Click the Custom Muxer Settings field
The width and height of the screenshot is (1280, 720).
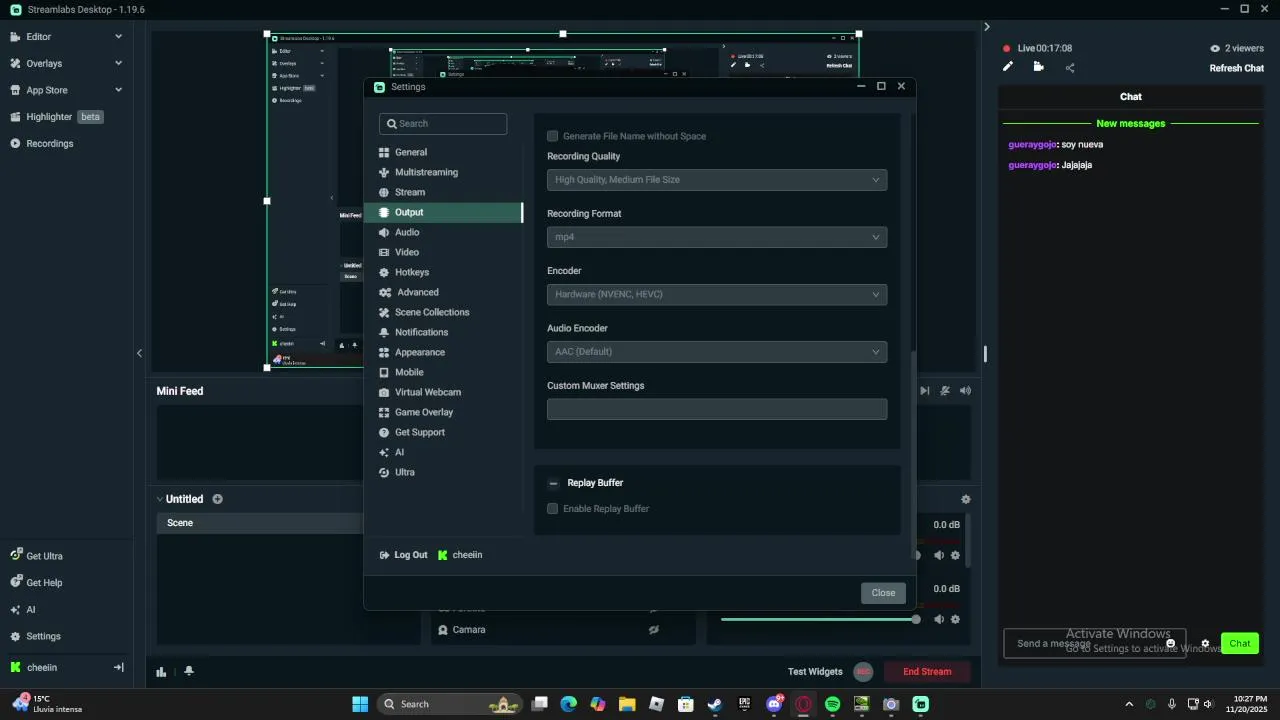tap(717, 409)
